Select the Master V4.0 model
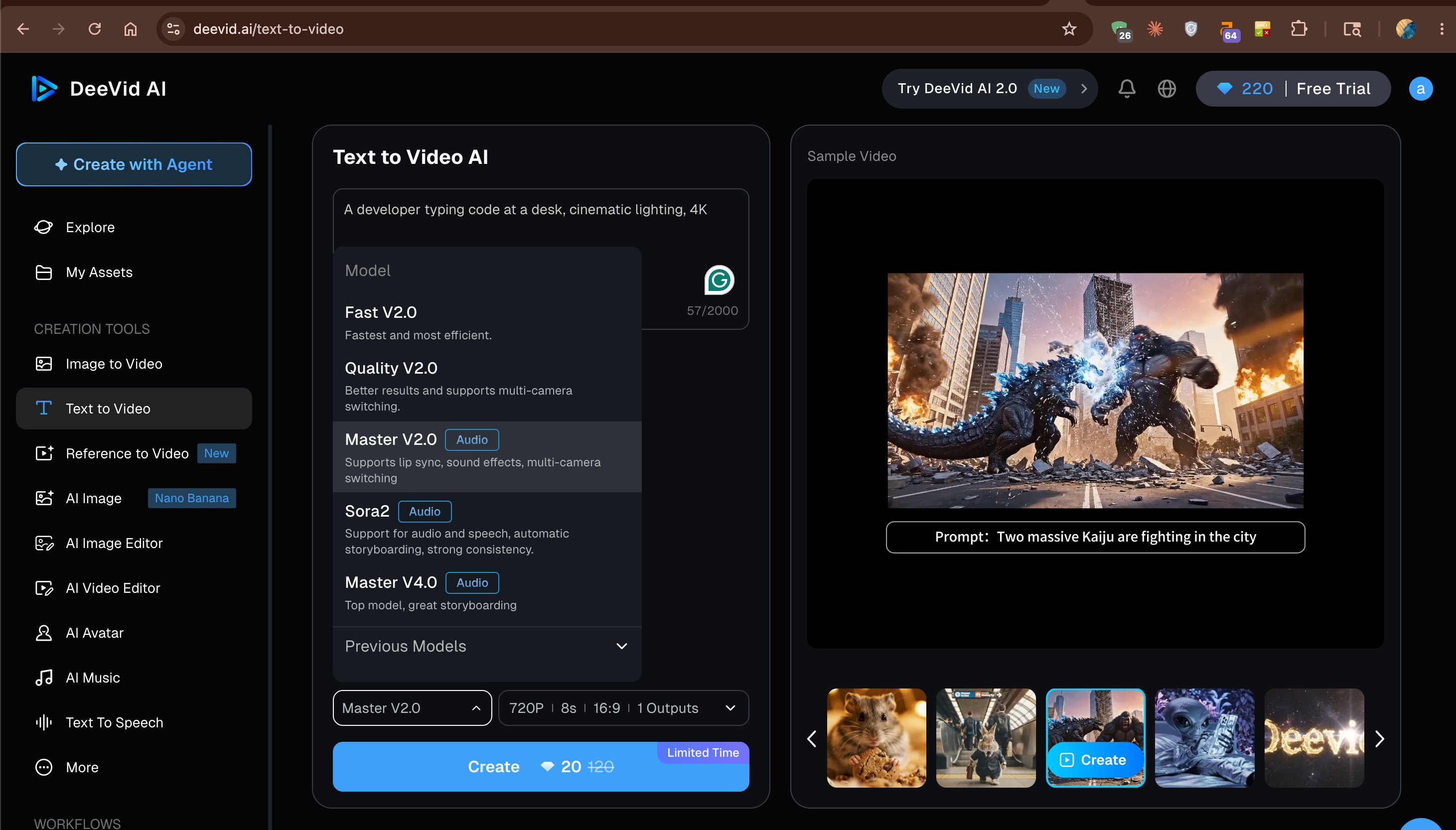Image resolution: width=1456 pixels, height=830 pixels. tap(487, 592)
